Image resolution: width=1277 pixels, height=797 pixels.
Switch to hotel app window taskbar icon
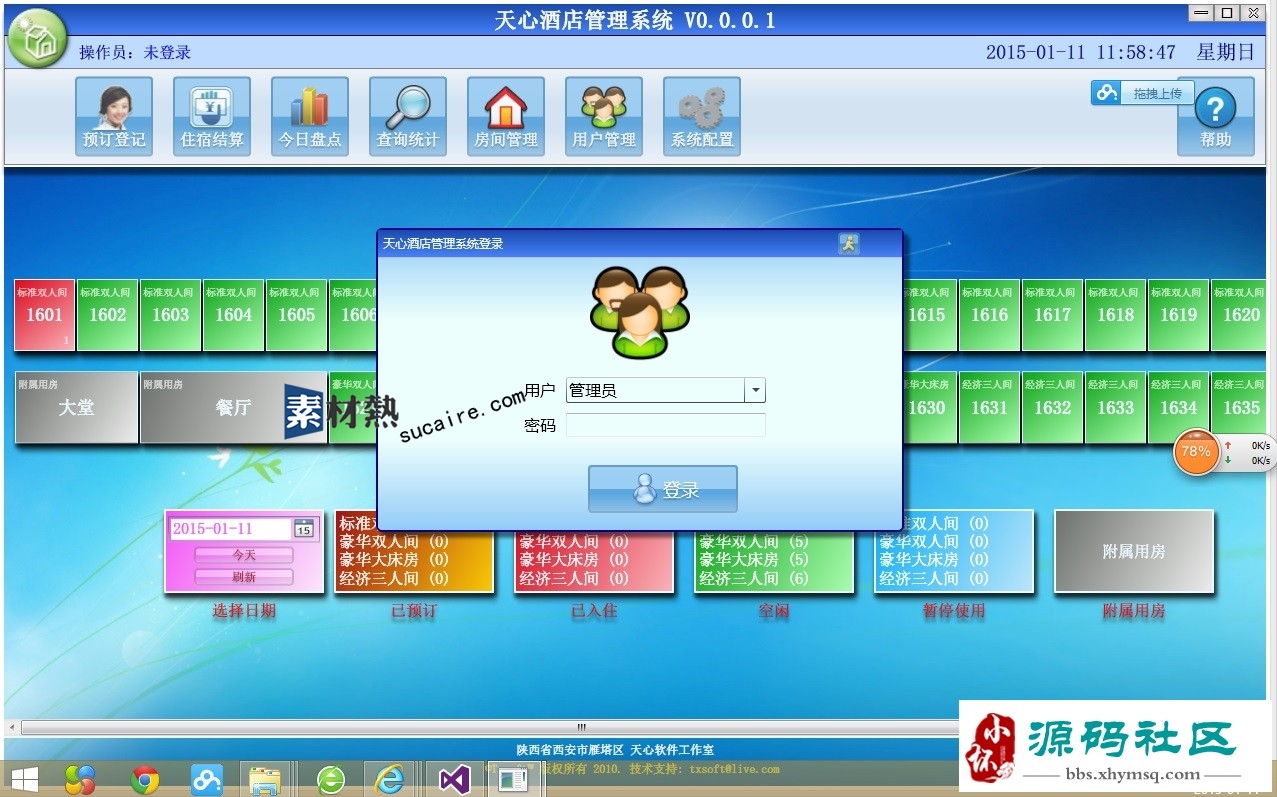[513, 779]
